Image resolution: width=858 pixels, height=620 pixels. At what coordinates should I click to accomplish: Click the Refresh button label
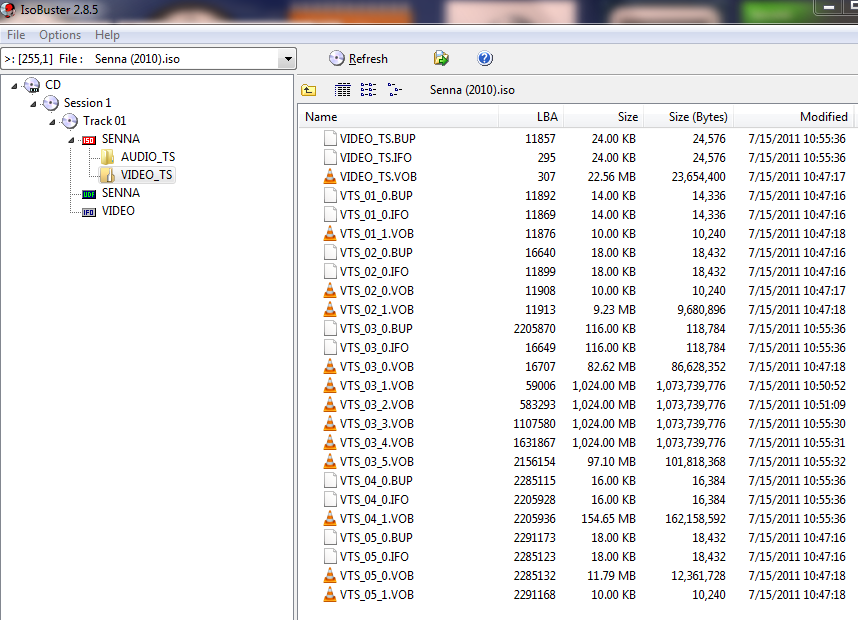(x=368, y=59)
